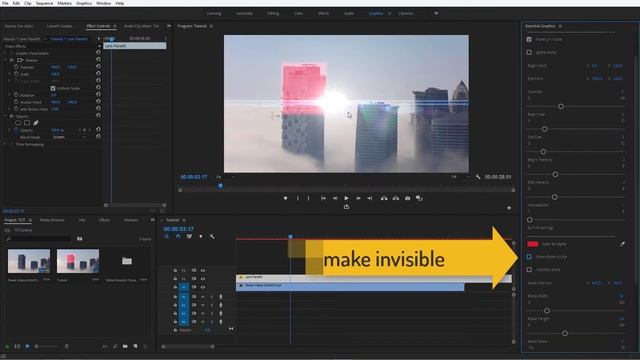Image resolution: width=640 pixels, height=360 pixels.
Task: Click the timeline Add Marker icon
Action: pyautogui.click(x=200, y=236)
